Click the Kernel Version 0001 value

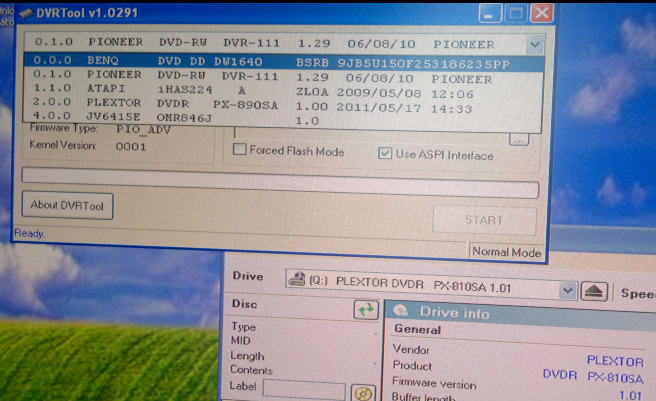point(131,147)
